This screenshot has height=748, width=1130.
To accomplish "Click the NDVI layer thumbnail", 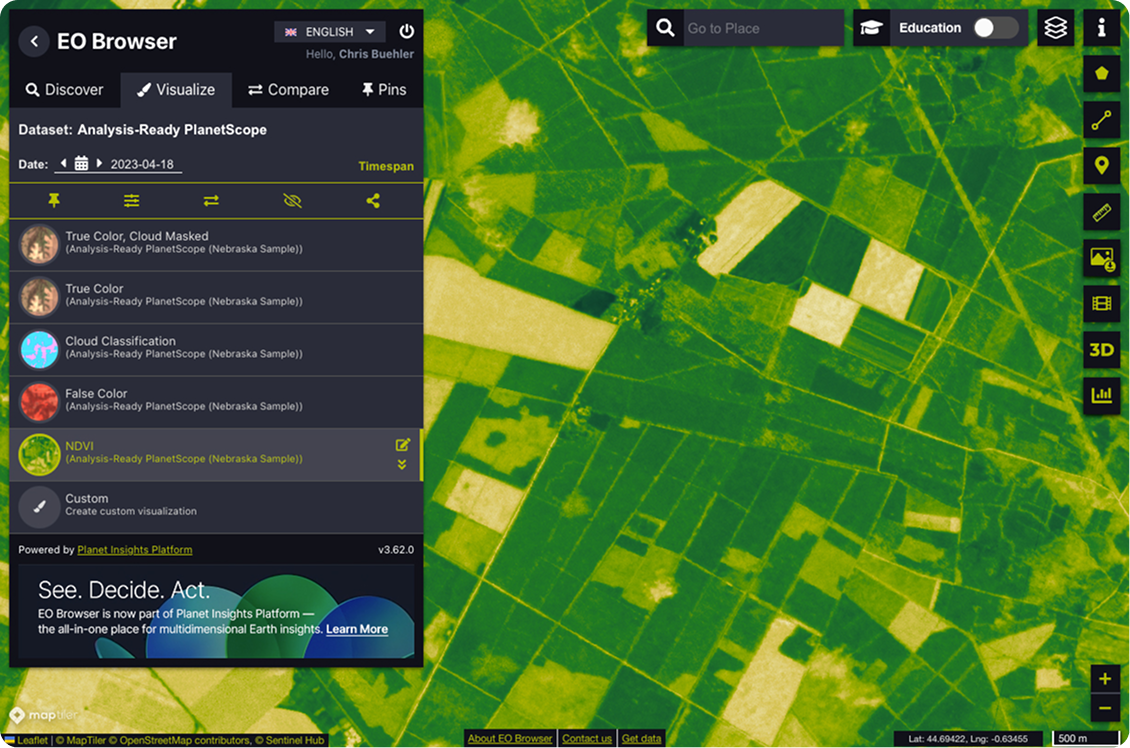I will click(x=39, y=455).
